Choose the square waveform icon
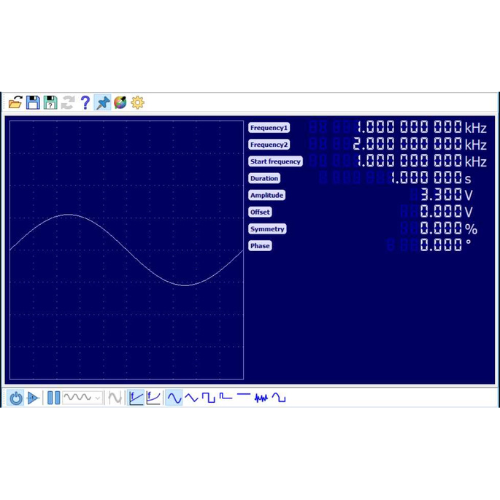 pyautogui.click(x=209, y=398)
